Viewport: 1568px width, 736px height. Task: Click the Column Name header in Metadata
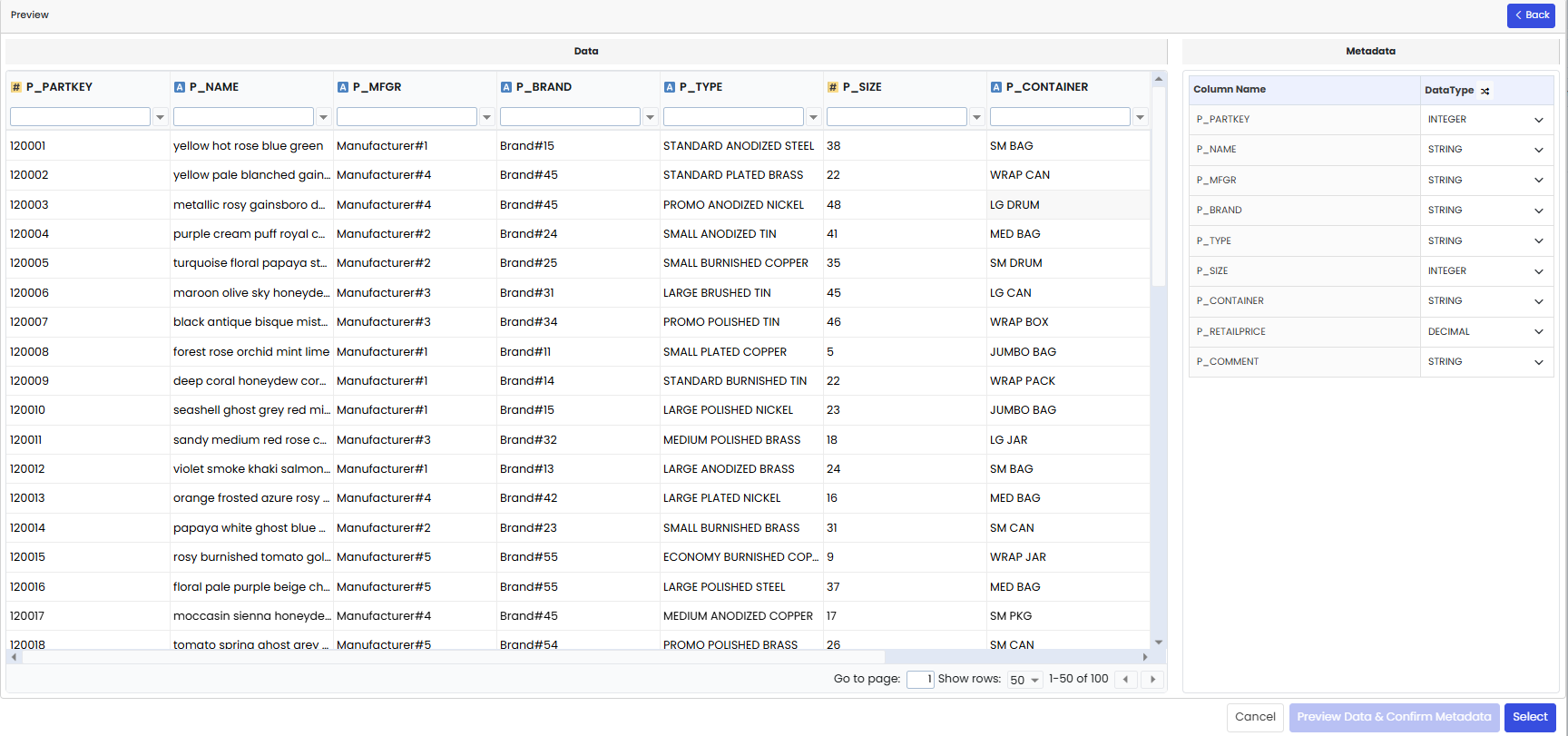coord(1230,90)
